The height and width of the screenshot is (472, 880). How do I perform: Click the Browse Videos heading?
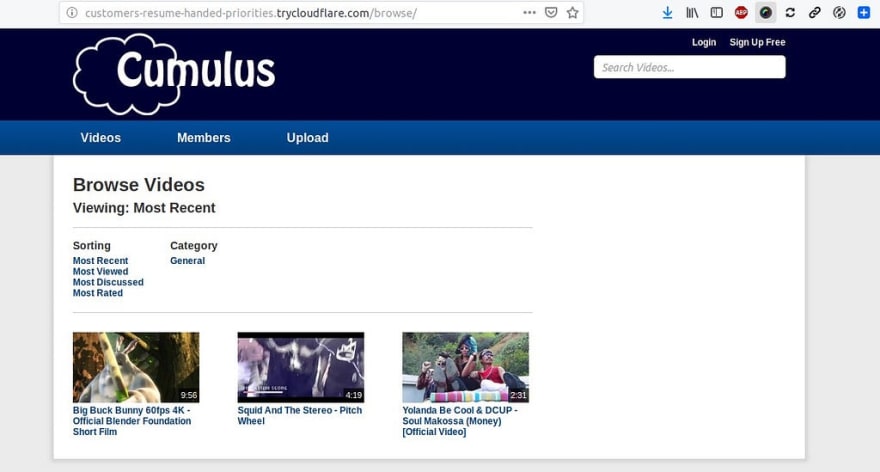coord(139,185)
